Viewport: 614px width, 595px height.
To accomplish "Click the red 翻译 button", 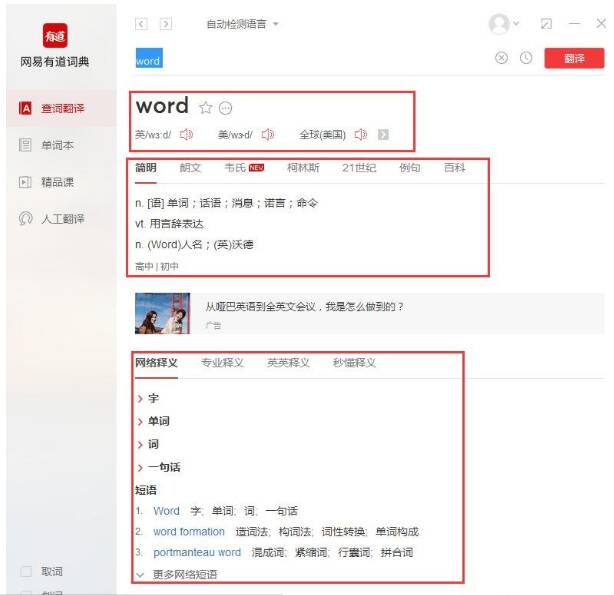I will (574, 58).
